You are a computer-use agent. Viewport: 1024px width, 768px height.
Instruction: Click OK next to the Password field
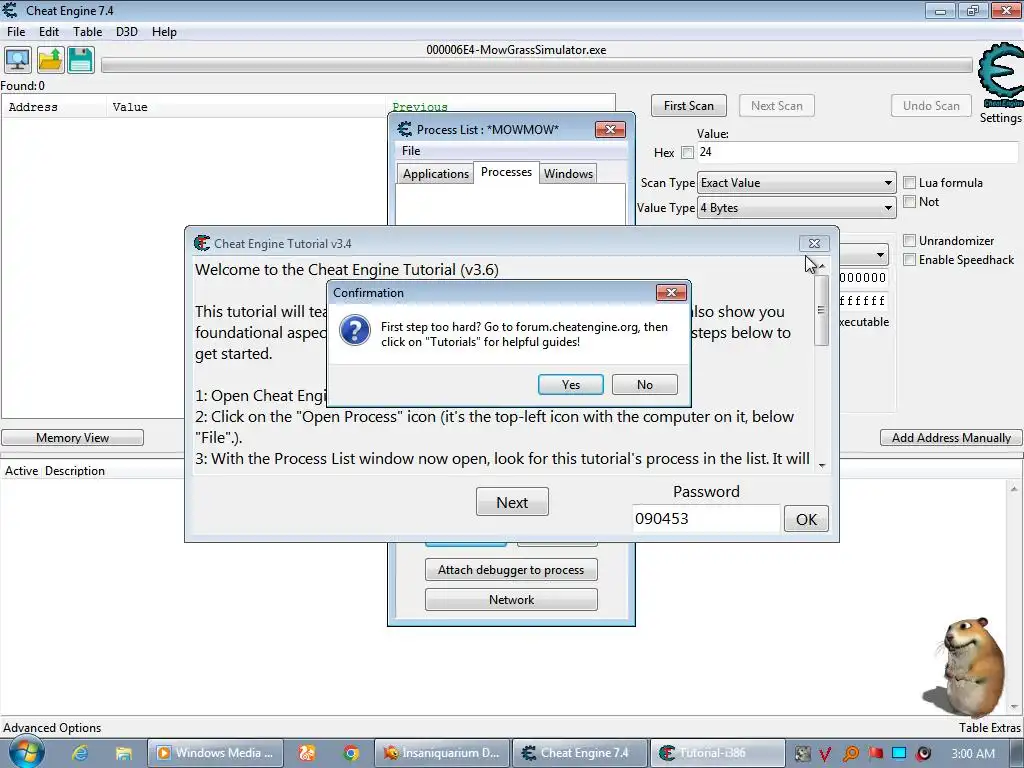click(x=806, y=519)
